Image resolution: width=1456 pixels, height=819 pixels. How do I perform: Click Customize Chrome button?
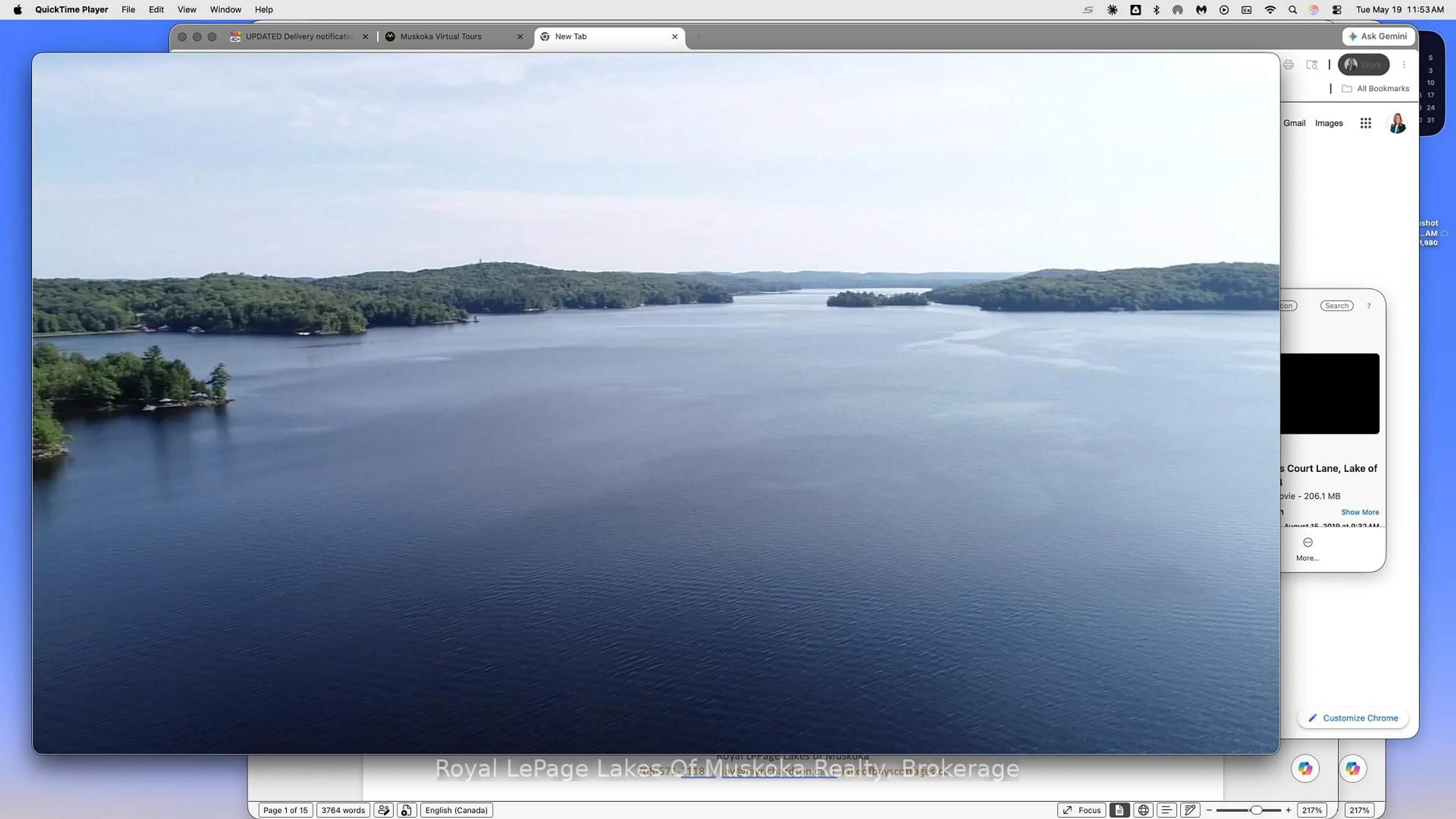[1352, 719]
